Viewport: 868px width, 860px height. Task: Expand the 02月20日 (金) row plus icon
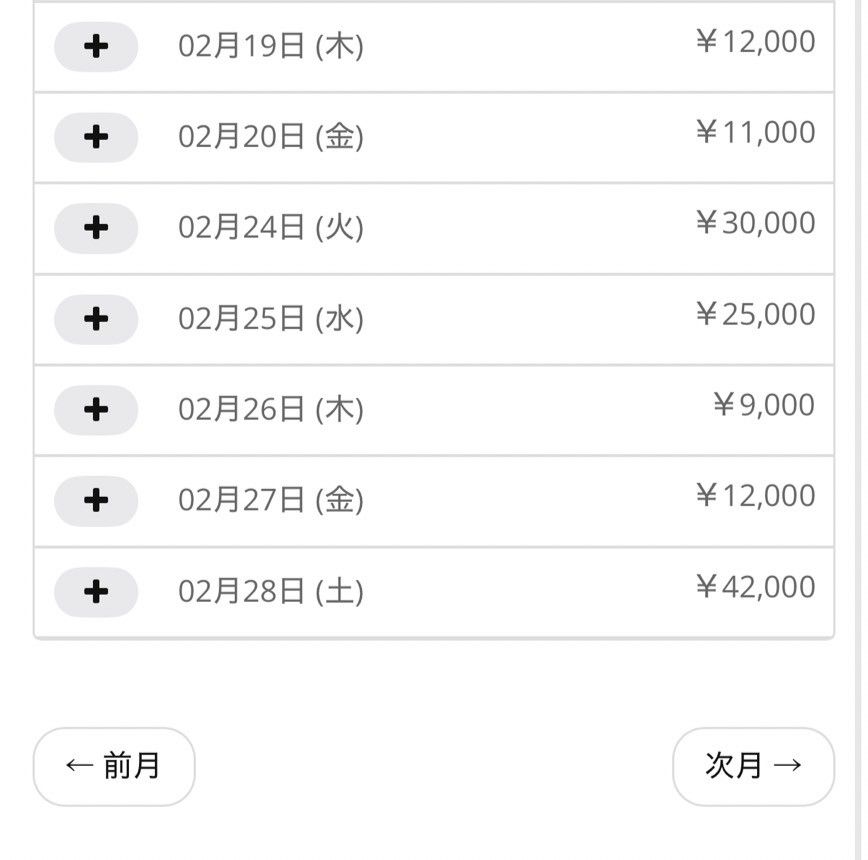tap(96, 138)
